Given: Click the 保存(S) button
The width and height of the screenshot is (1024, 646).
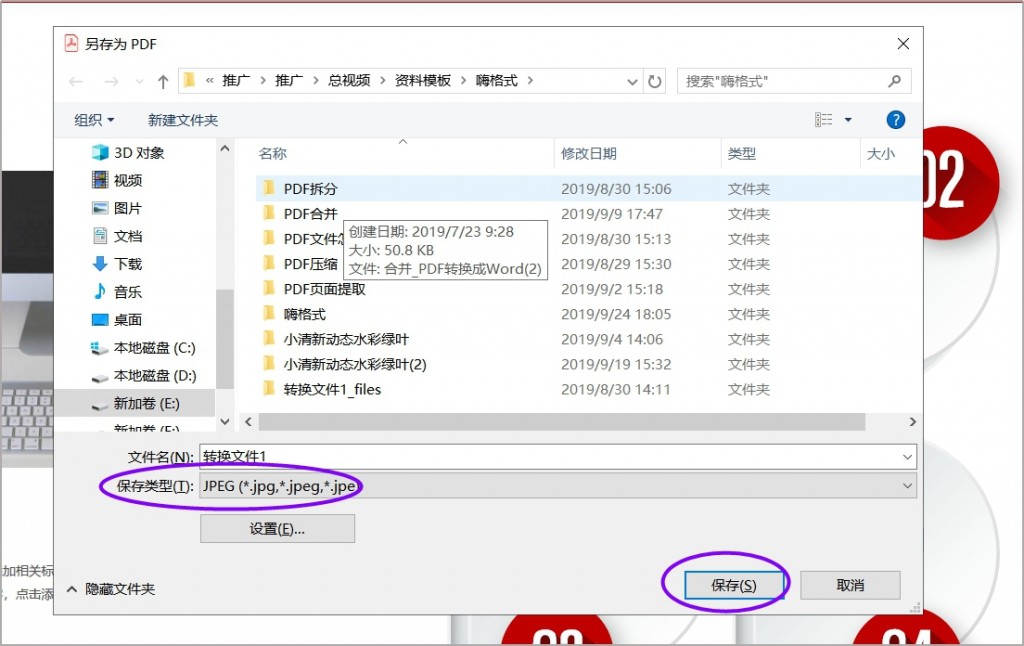Looking at the screenshot, I should 733,585.
